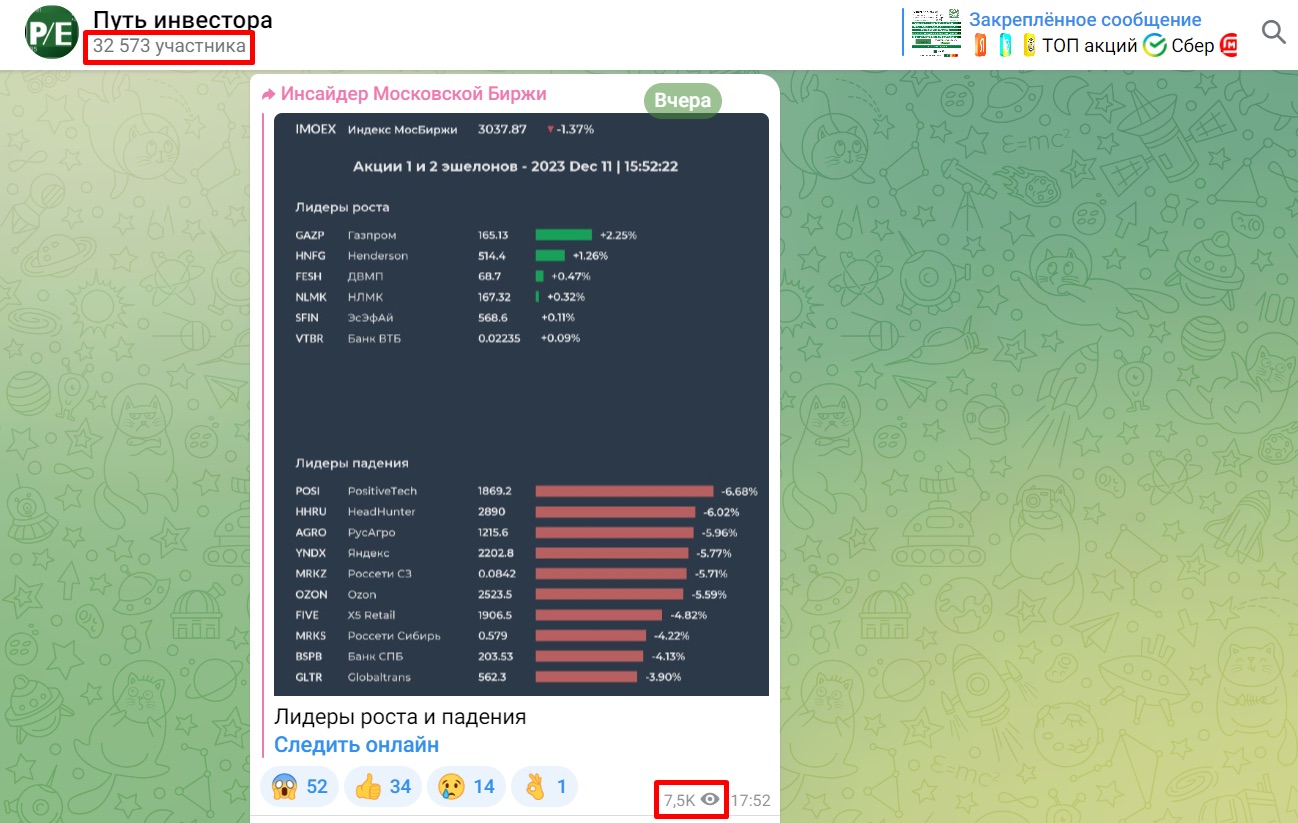Open the Путь инвестора channel avatar

(x=51, y=32)
